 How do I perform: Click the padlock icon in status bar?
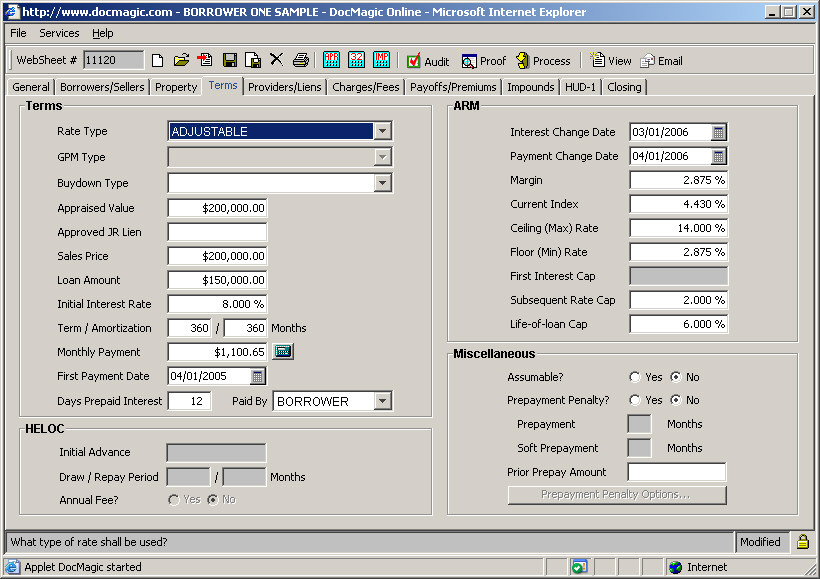[803, 542]
